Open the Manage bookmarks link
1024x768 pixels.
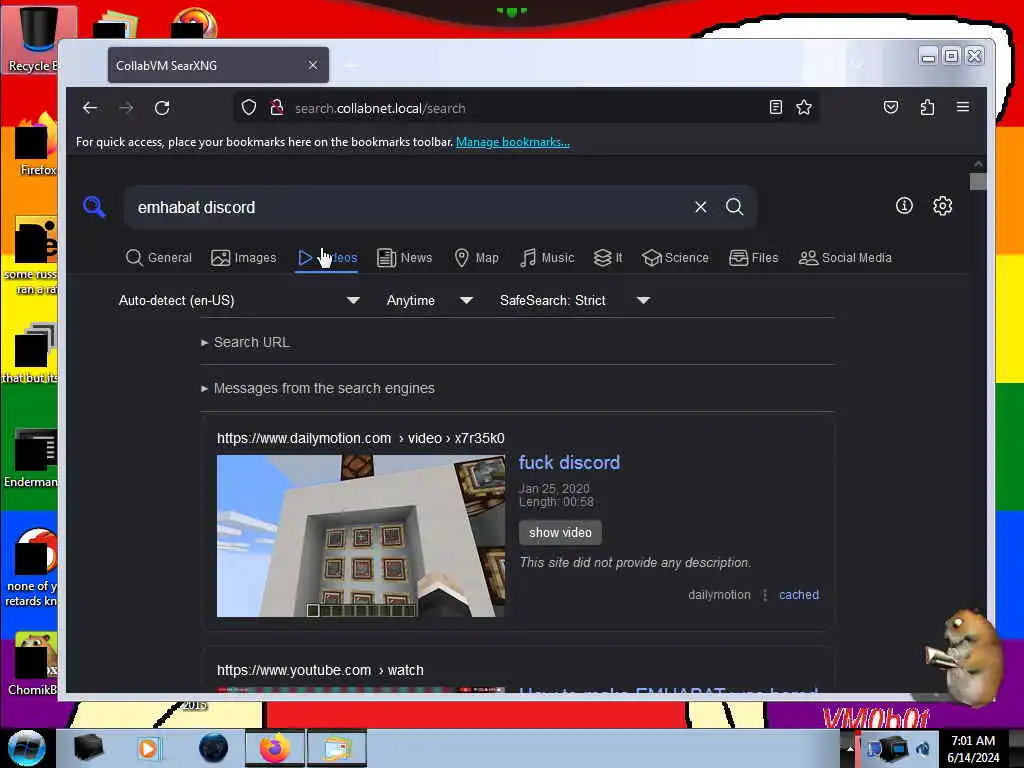[513, 142]
